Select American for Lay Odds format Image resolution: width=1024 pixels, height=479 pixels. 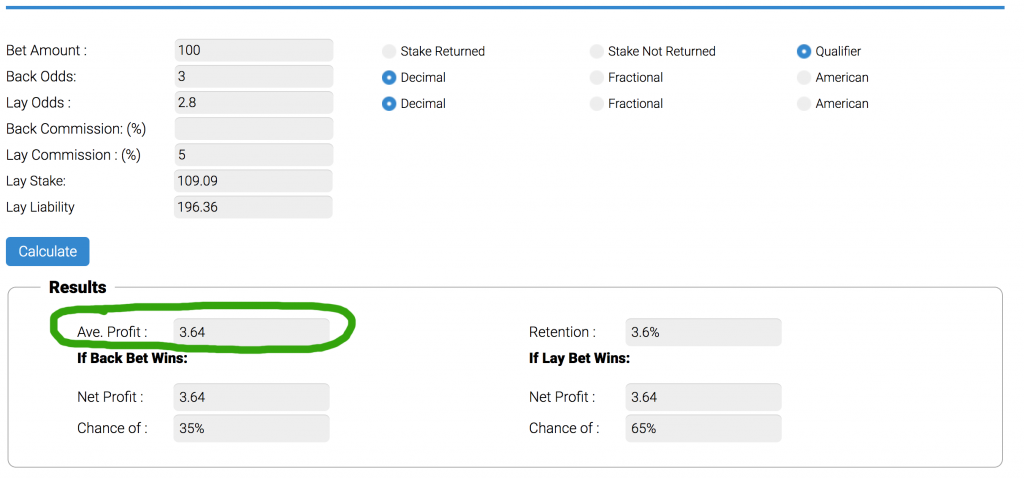point(804,104)
